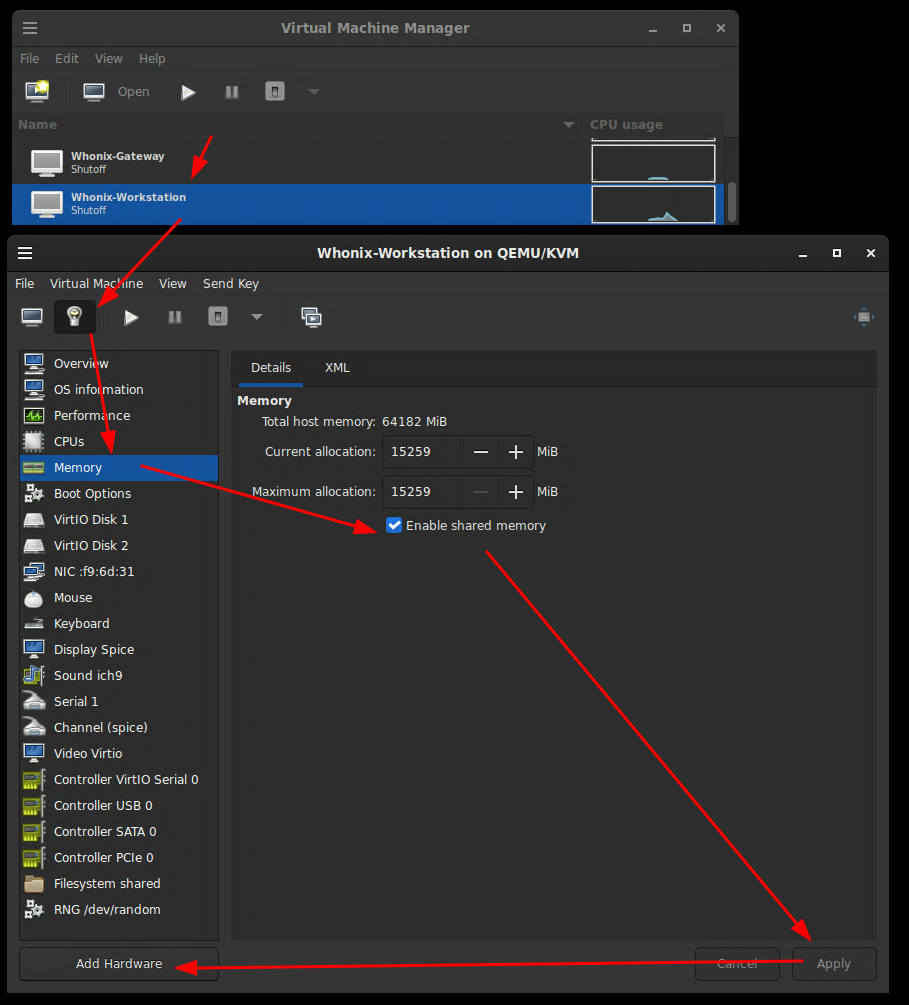Decrease Current allocation with minus button
Image resolution: width=909 pixels, height=1005 pixels.
click(481, 452)
